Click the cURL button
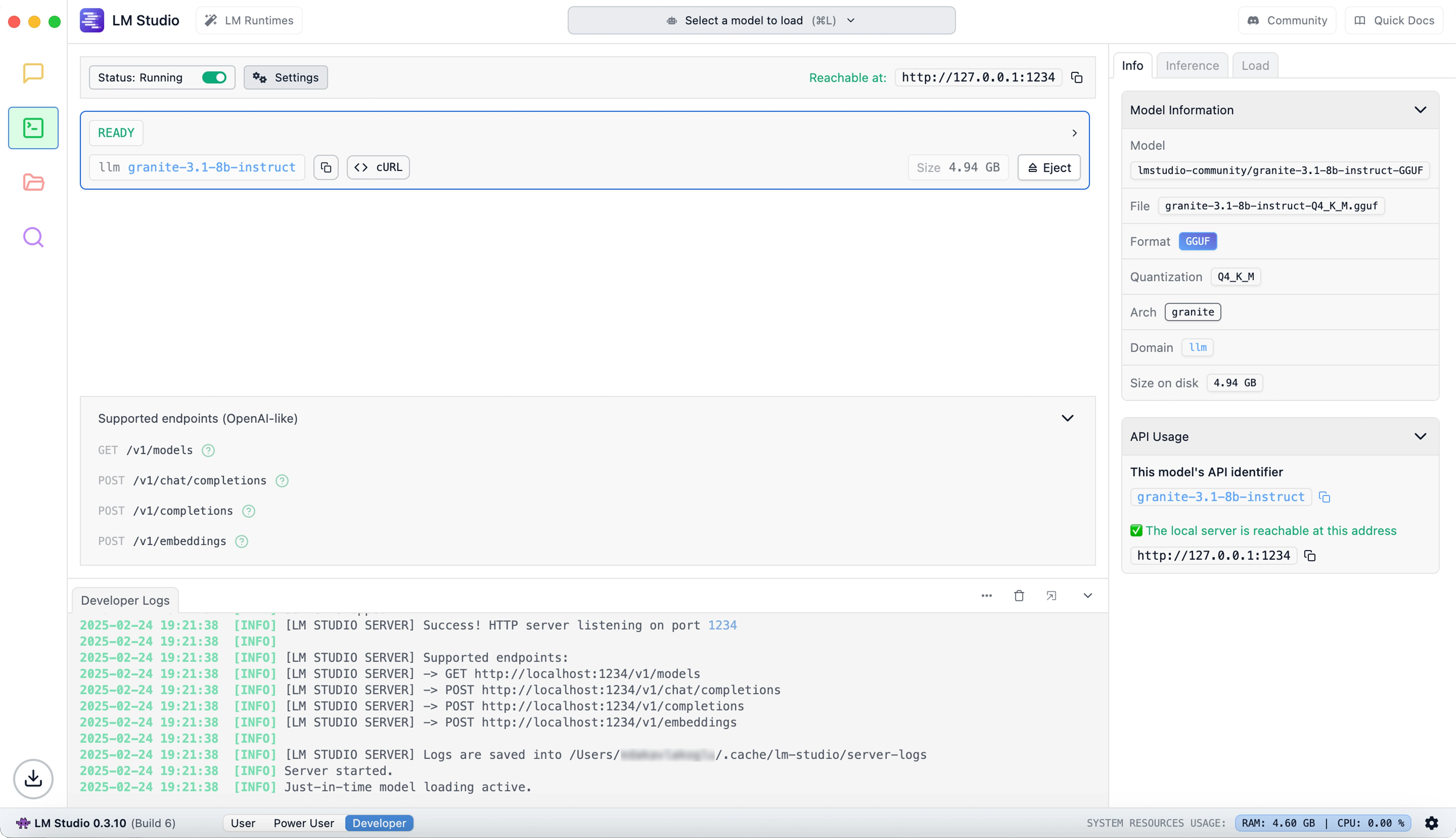Image resolution: width=1456 pixels, height=838 pixels. point(378,168)
